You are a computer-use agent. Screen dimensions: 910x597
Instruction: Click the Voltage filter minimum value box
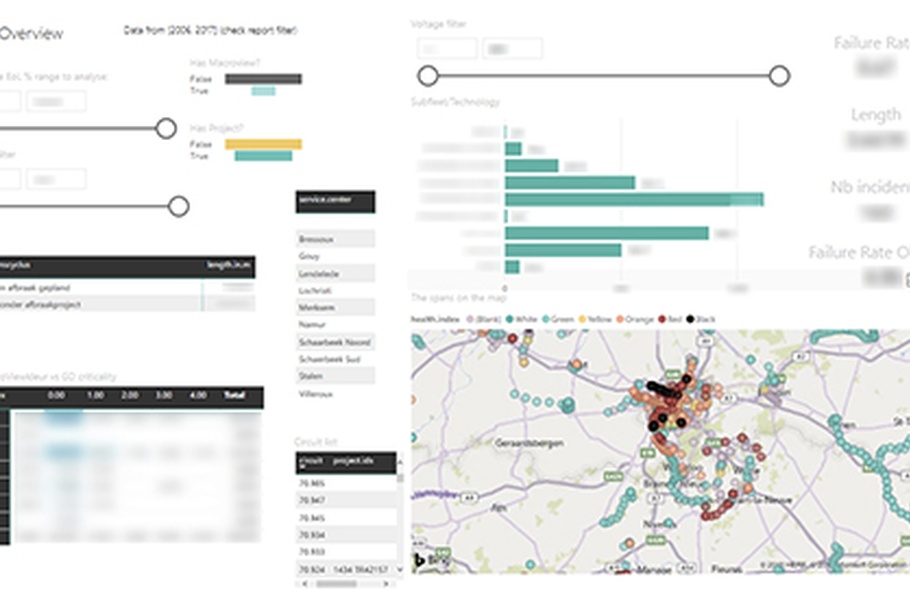[446, 48]
